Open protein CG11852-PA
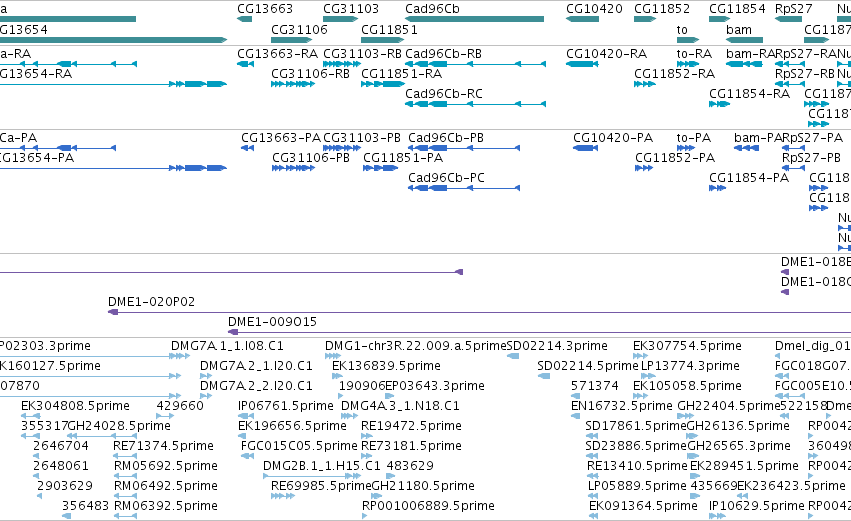The image size is (851, 521). 644,168
